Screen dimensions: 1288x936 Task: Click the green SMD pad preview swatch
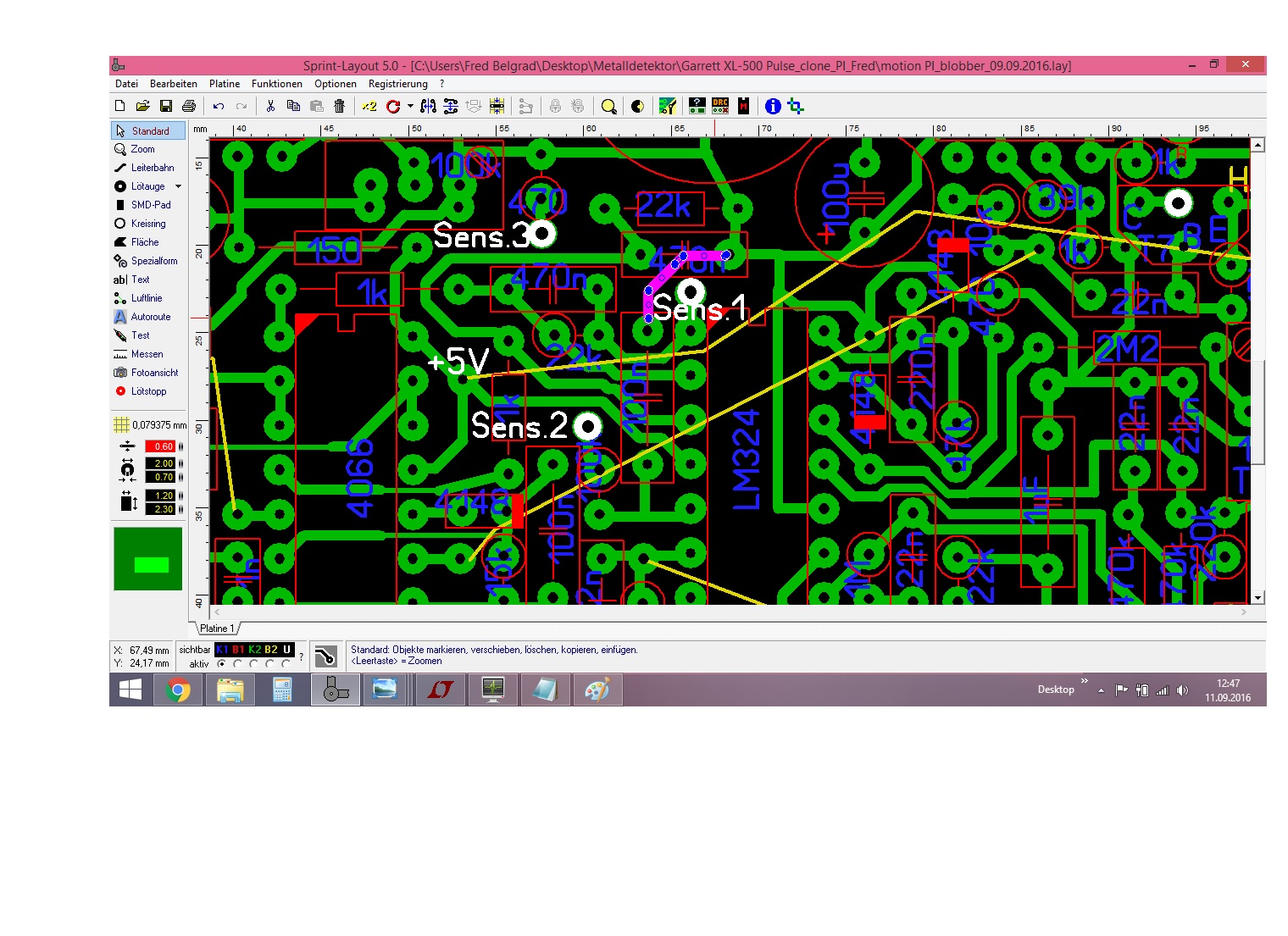coord(148,559)
